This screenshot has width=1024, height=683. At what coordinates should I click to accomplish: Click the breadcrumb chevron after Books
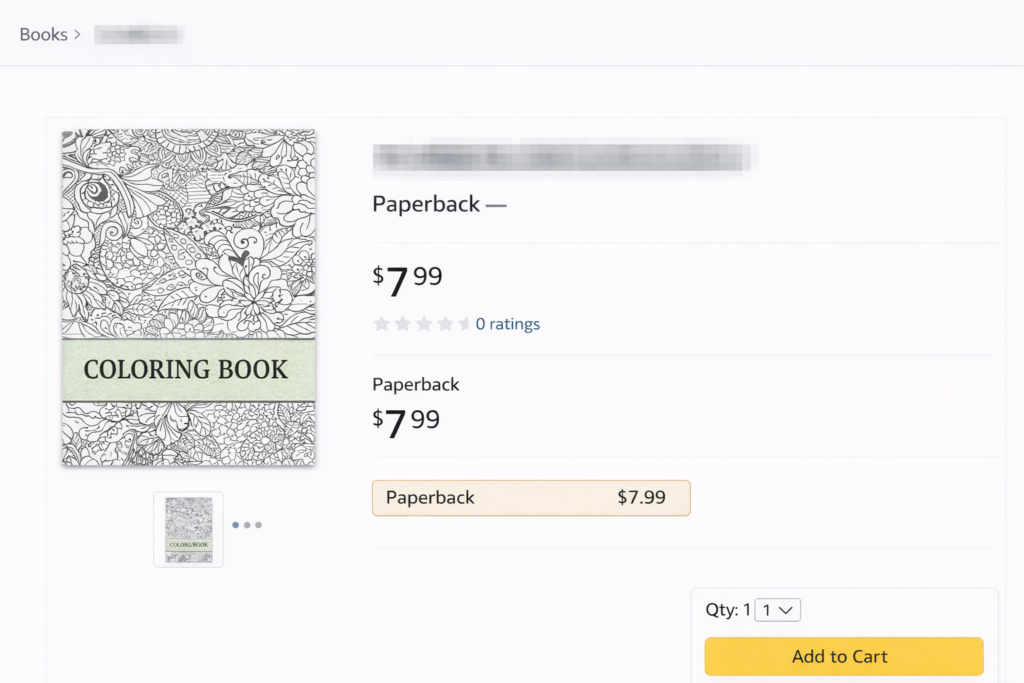pyautogui.click(x=78, y=35)
